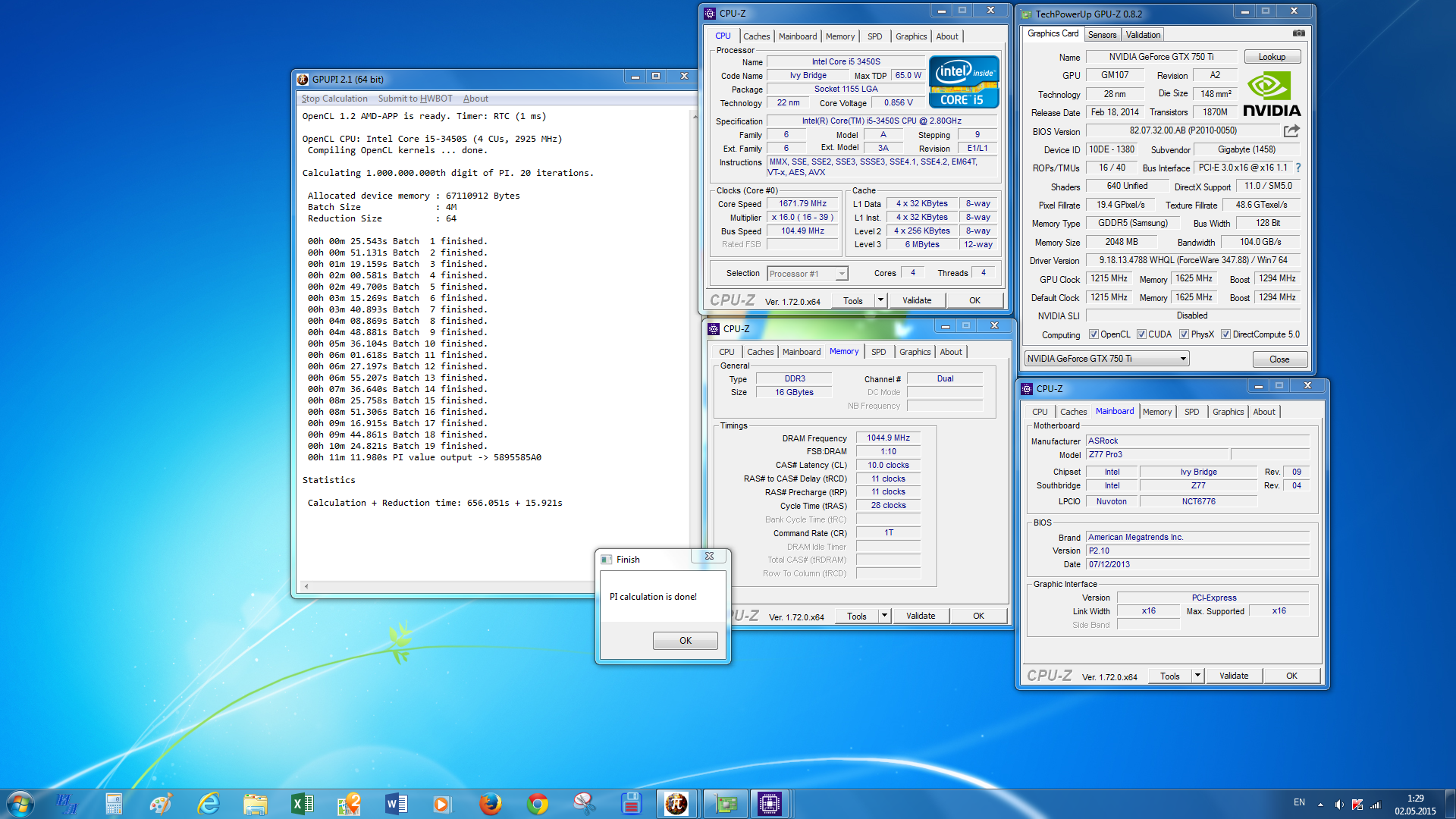
Task: Click the GPU-Z title bar card icon
Action: point(1027,14)
